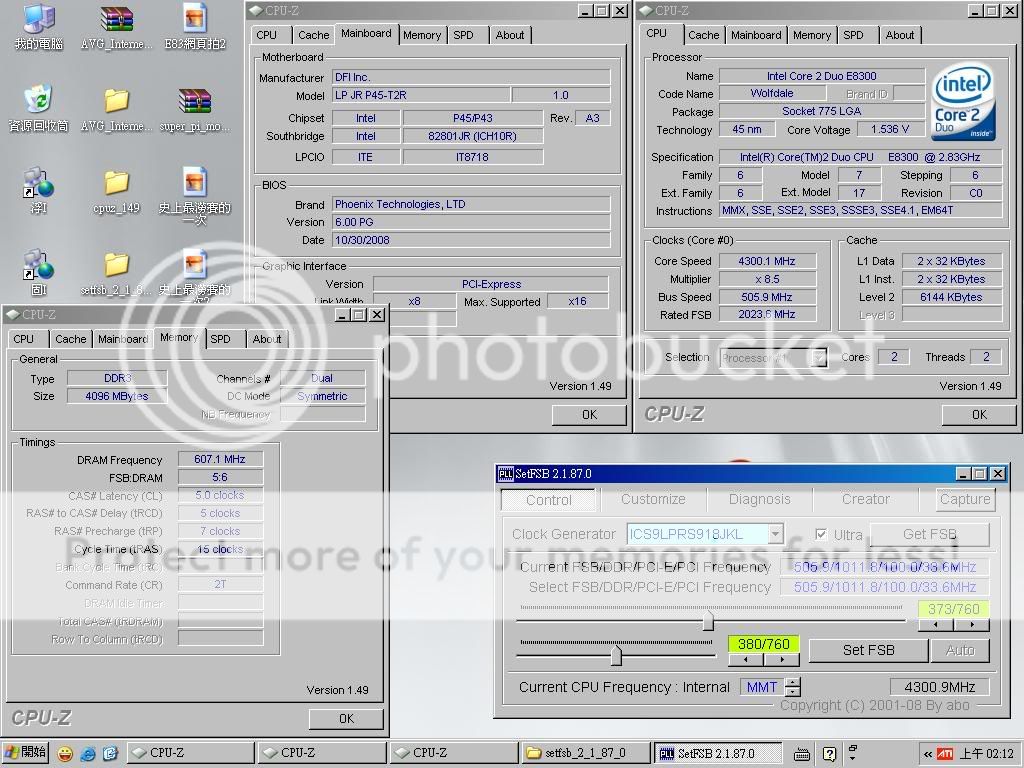Select the Customize tab in SetFSB
The width and height of the screenshot is (1024, 768).
coord(653,500)
